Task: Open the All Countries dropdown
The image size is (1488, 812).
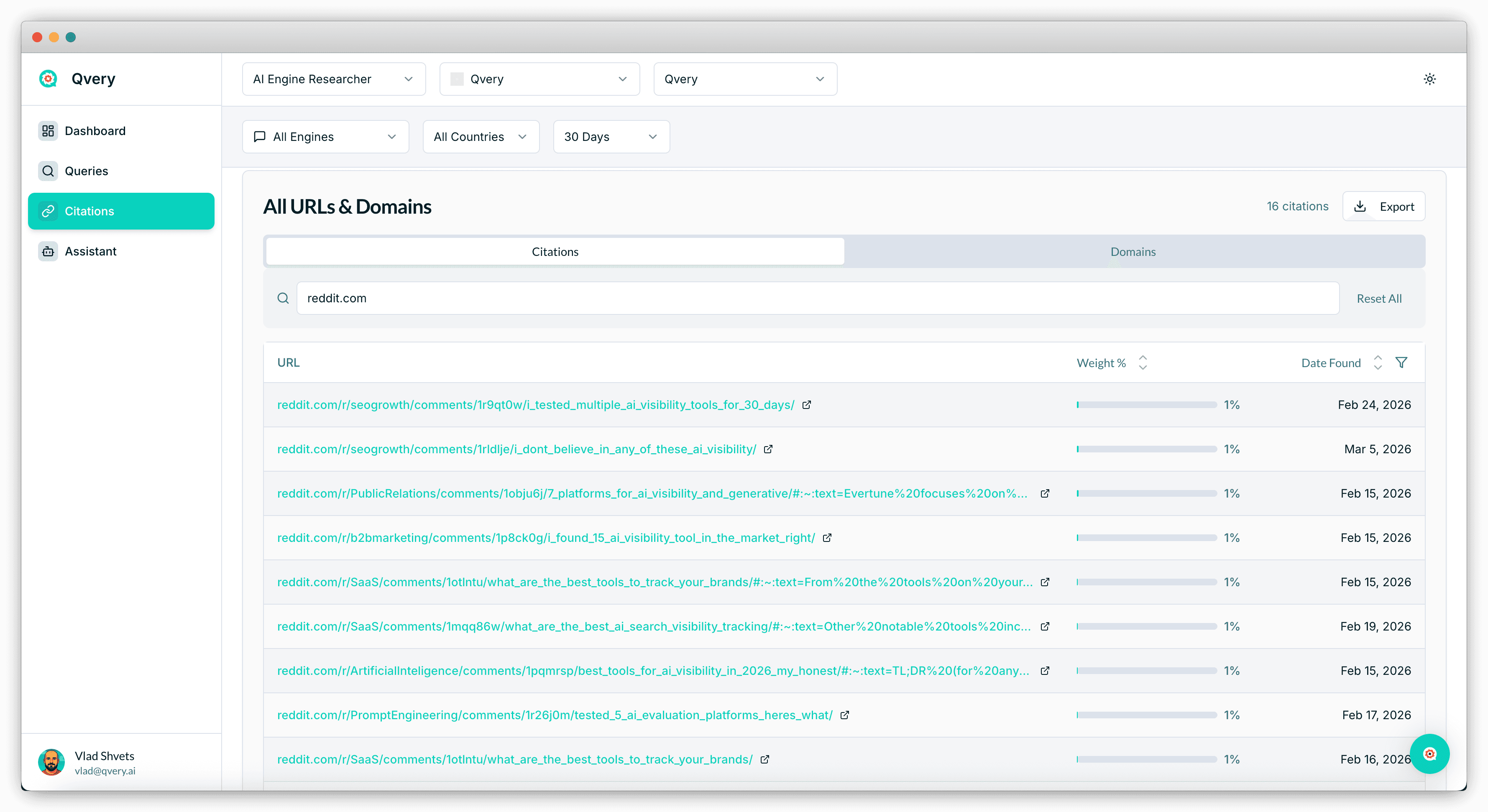Action: coord(481,137)
